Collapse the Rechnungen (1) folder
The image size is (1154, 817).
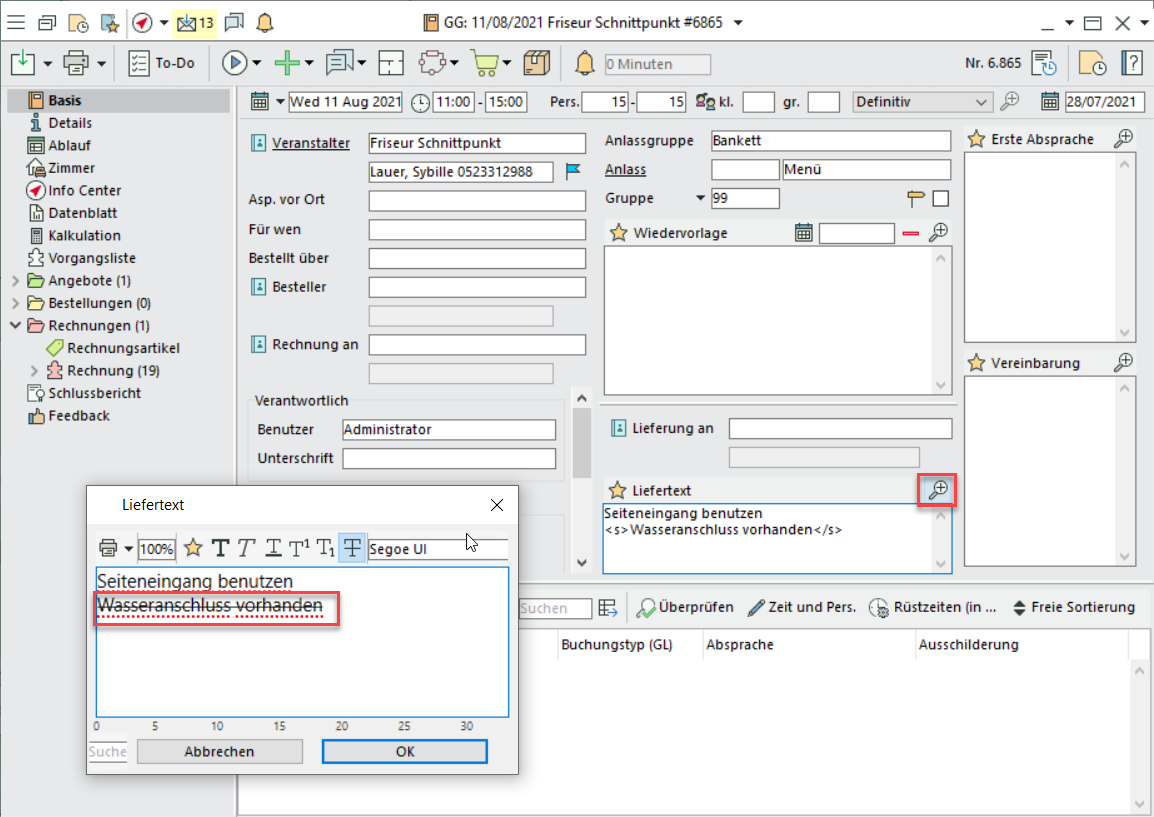(x=16, y=326)
